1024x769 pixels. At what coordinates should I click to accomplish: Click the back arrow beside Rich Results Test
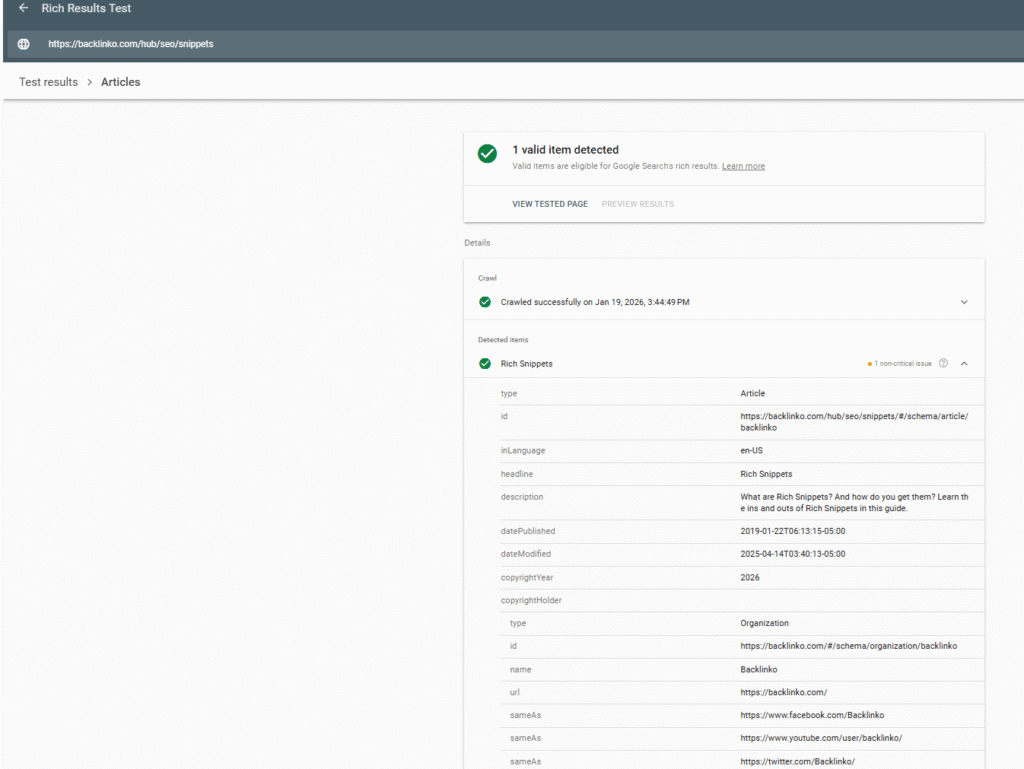tap(23, 8)
